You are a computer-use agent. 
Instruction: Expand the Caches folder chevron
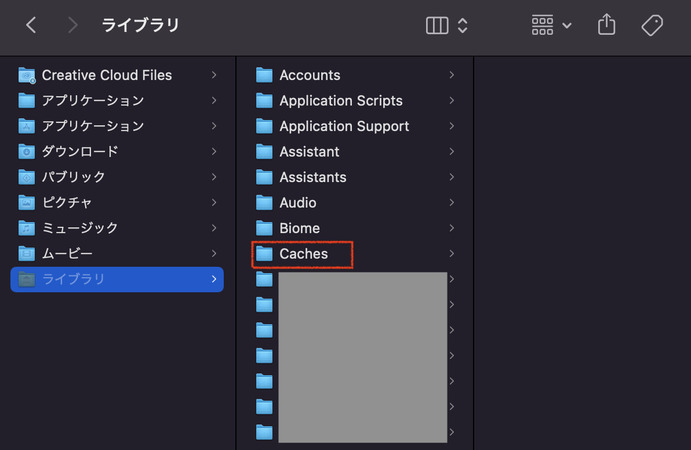pyautogui.click(x=452, y=254)
